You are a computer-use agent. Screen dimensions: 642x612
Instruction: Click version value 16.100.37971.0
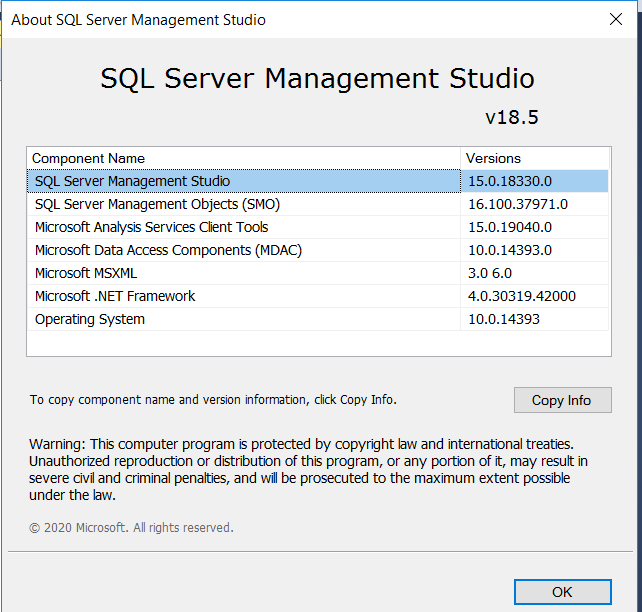[x=518, y=204]
